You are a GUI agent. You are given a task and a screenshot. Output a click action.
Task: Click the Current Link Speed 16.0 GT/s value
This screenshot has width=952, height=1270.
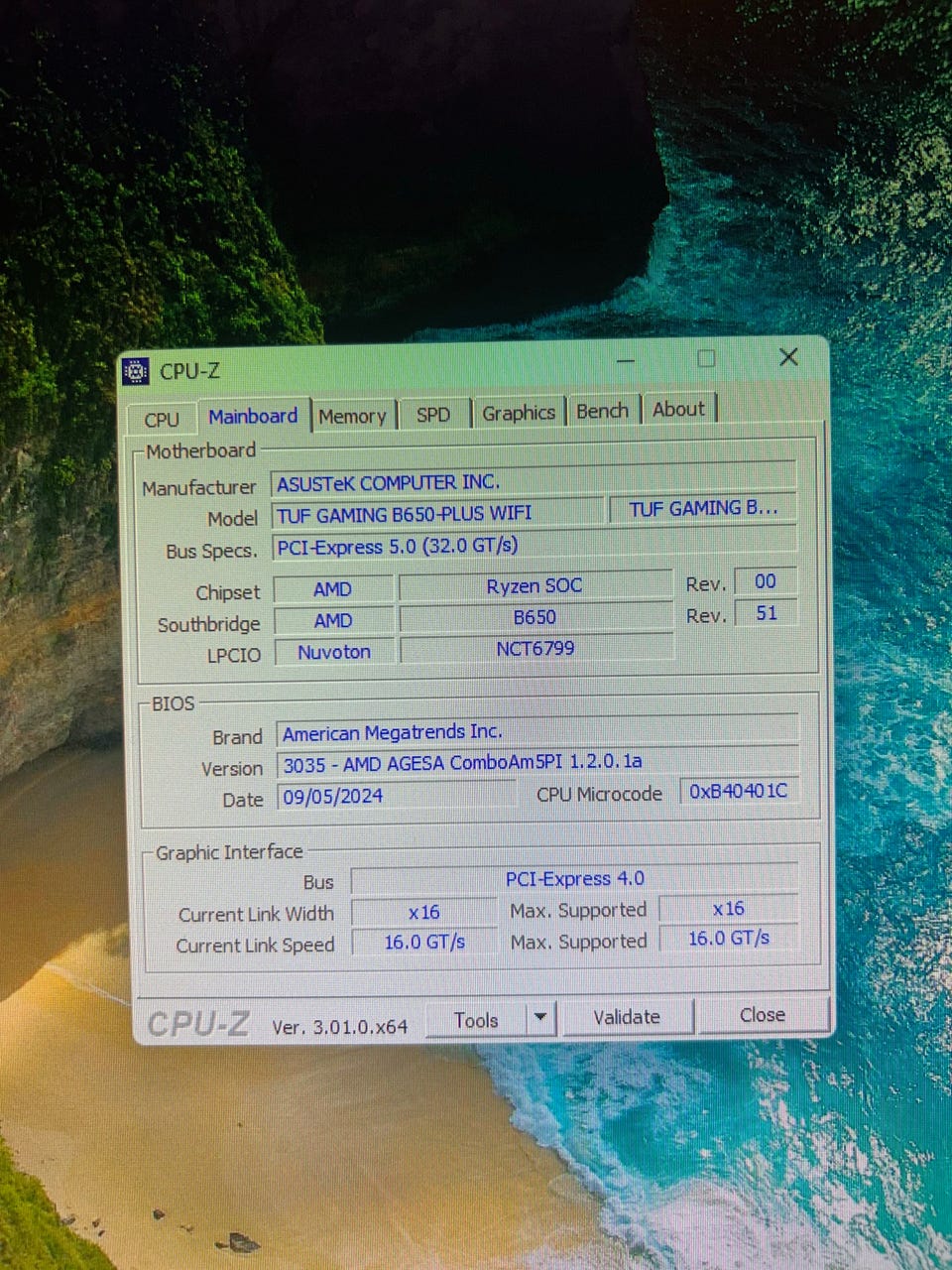[x=424, y=942]
